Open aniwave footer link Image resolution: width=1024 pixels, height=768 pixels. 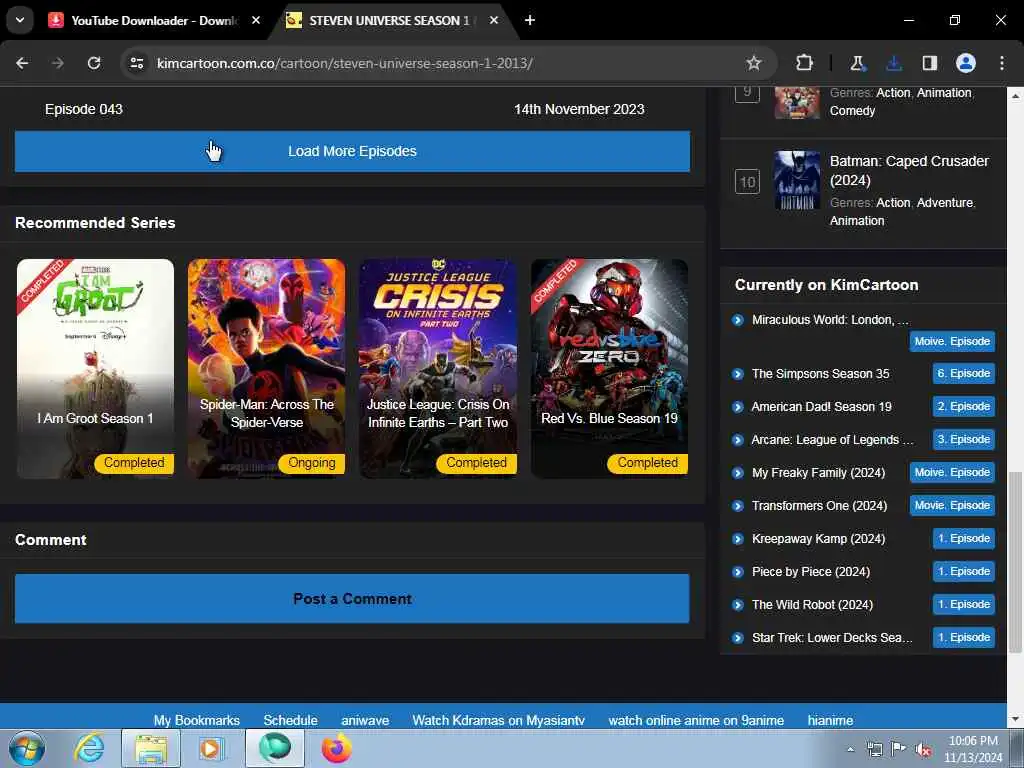tap(365, 720)
